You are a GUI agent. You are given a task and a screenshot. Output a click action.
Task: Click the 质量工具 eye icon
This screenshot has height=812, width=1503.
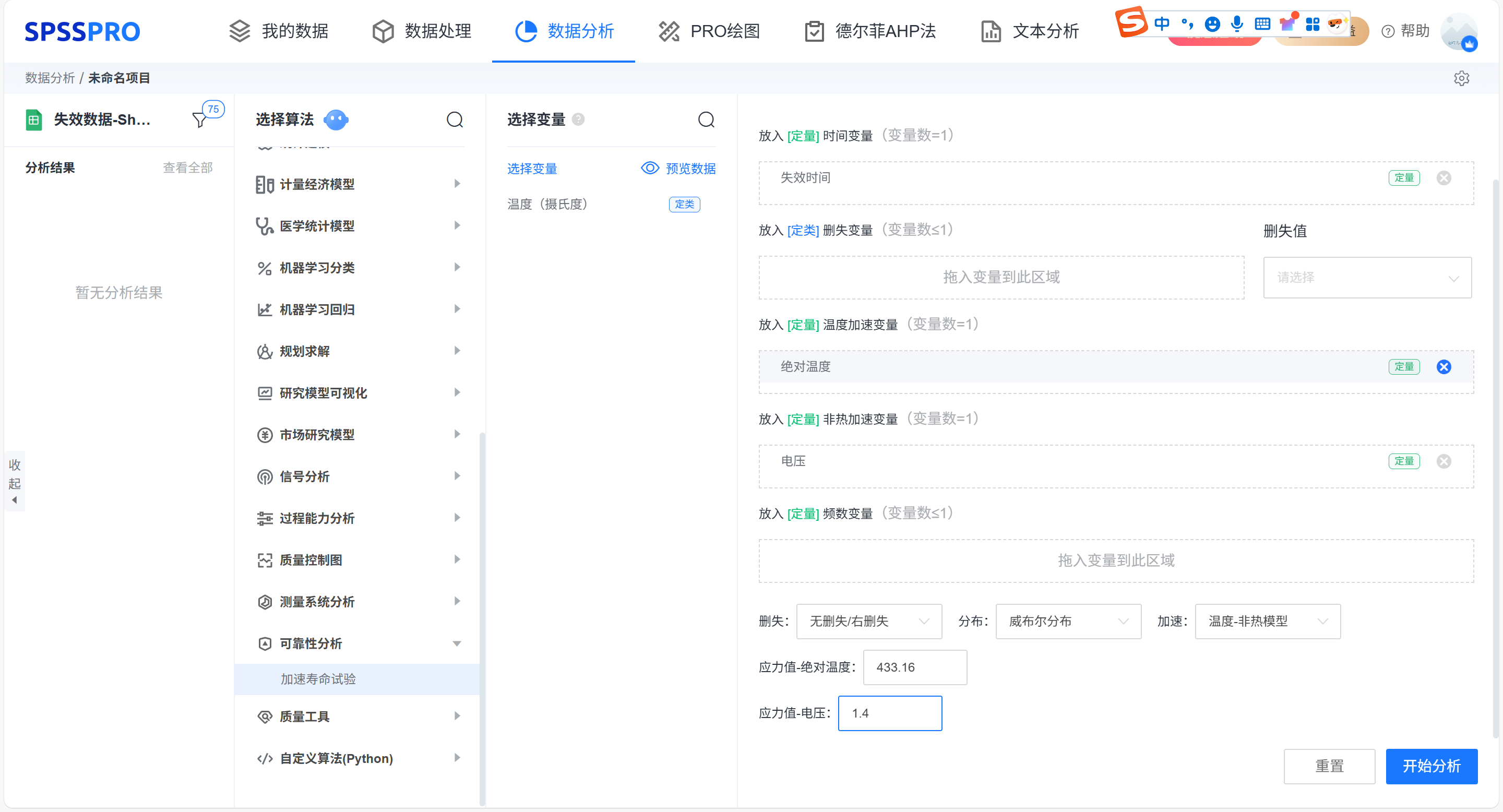(x=264, y=717)
